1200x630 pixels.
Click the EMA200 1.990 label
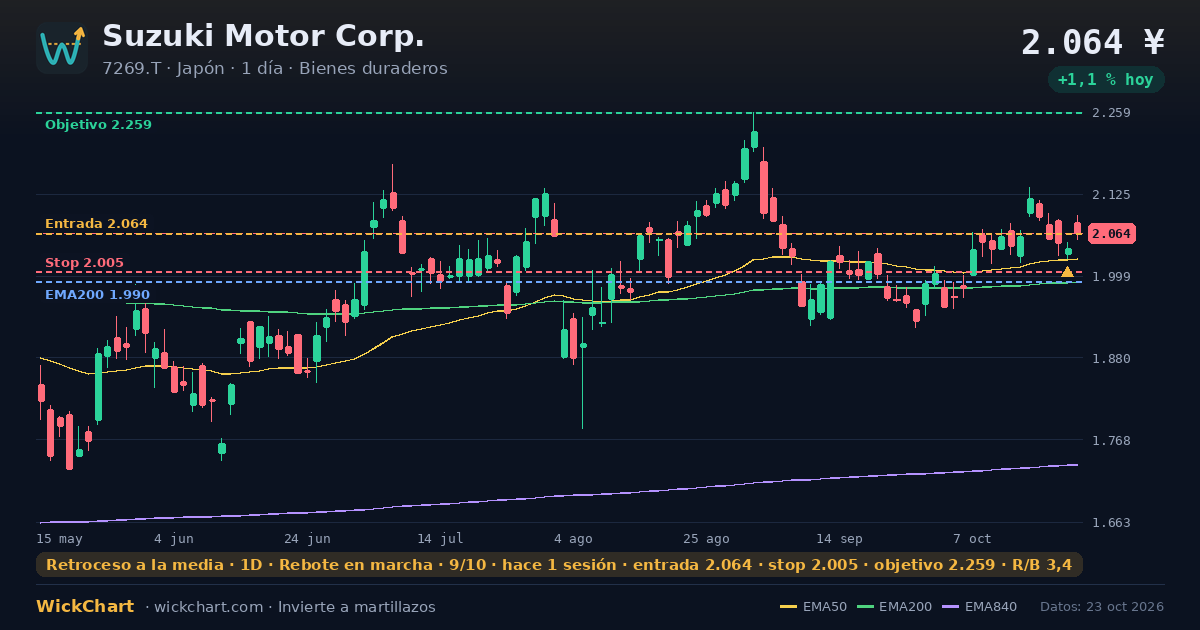[97, 295]
